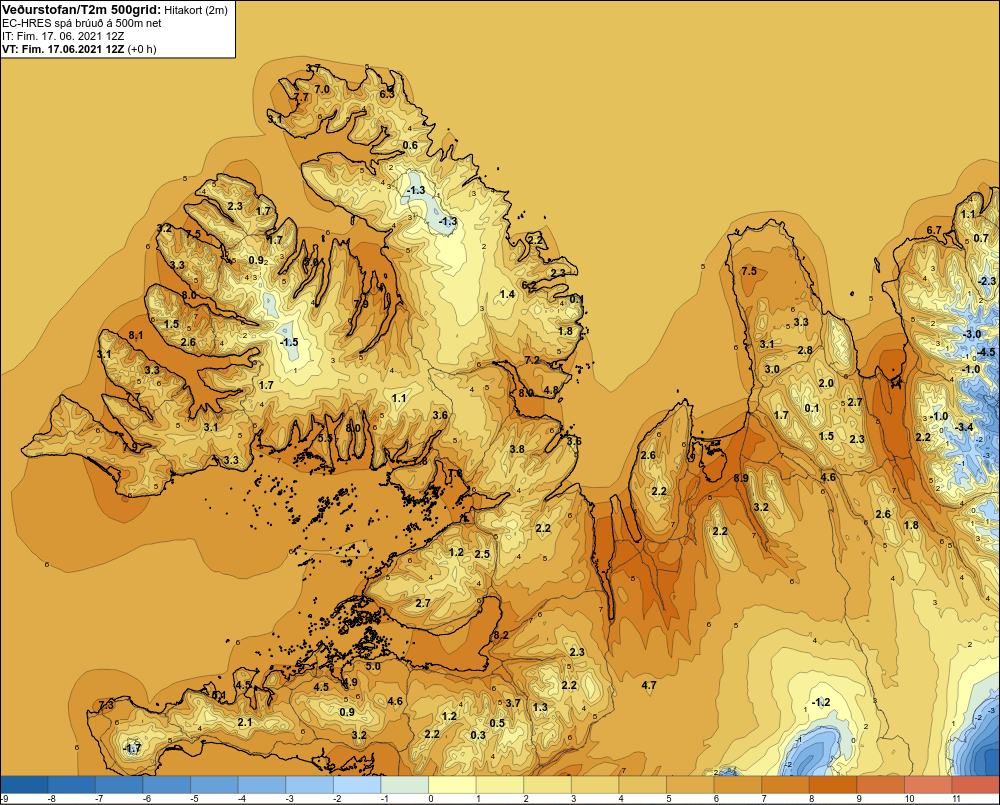
Task: Click the legend swatch between -9 and -8
Action: coord(24,785)
